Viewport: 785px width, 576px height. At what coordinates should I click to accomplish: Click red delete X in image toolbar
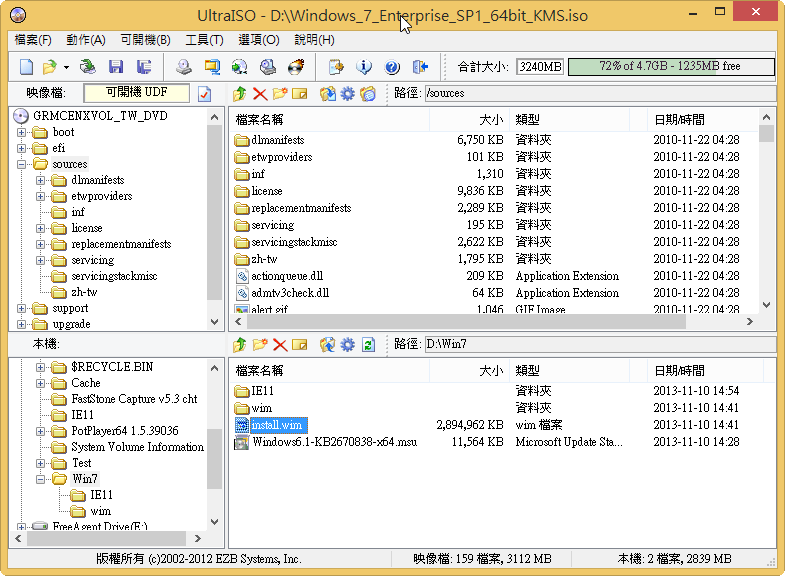260,94
